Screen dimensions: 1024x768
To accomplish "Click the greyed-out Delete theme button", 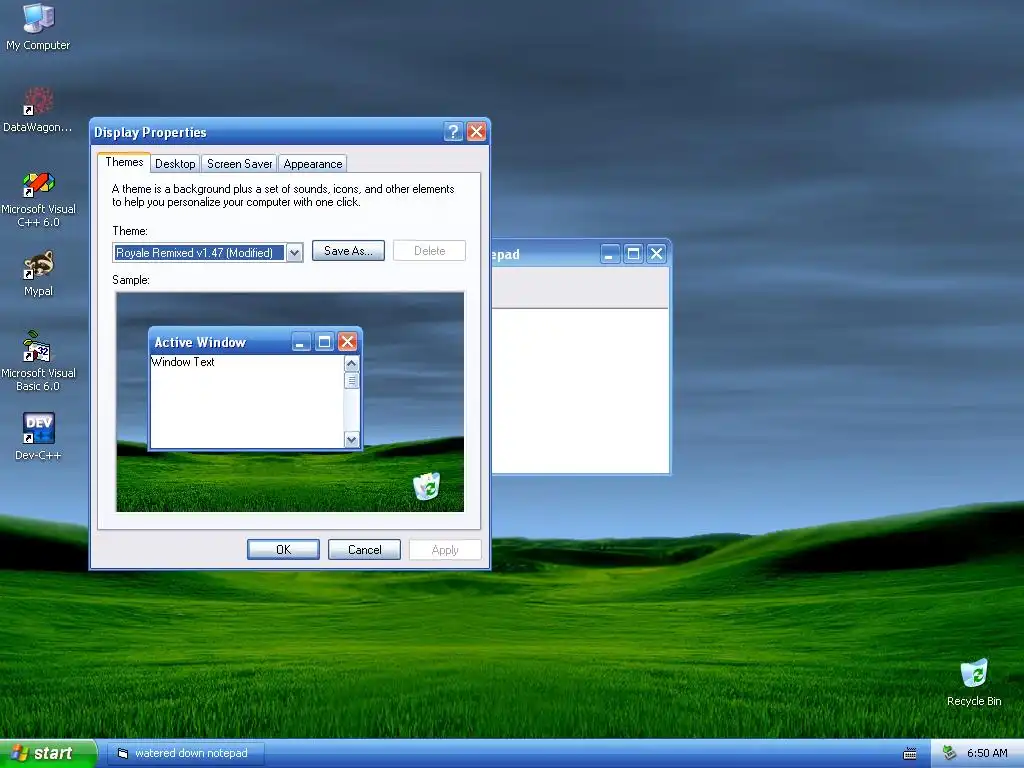I will coord(429,251).
